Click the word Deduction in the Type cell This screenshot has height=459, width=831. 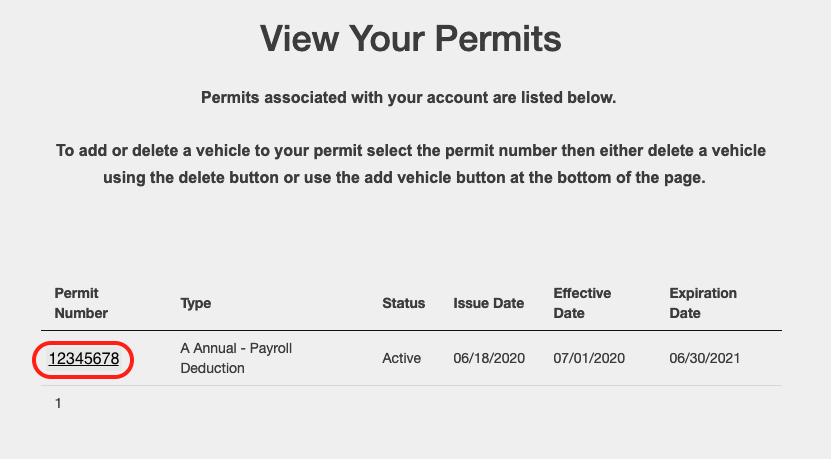[x=212, y=368]
